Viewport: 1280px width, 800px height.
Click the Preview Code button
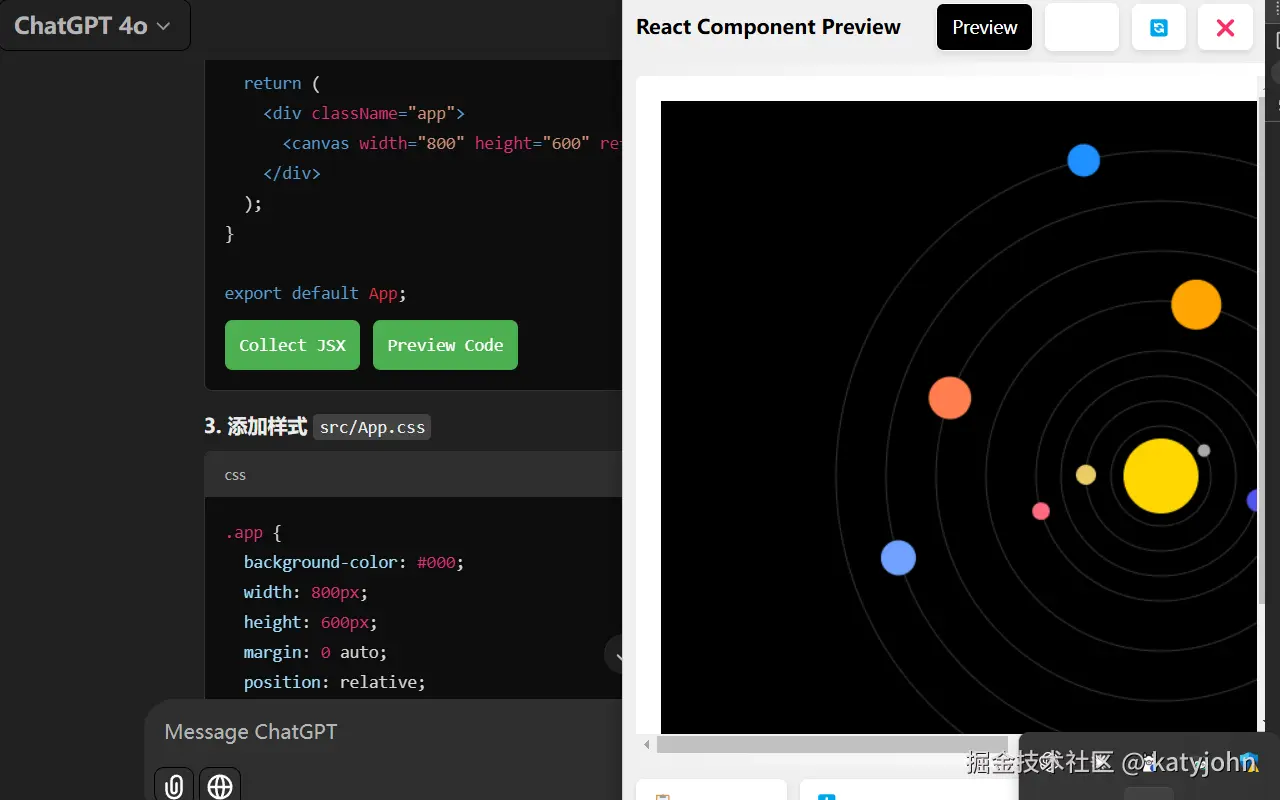click(445, 345)
